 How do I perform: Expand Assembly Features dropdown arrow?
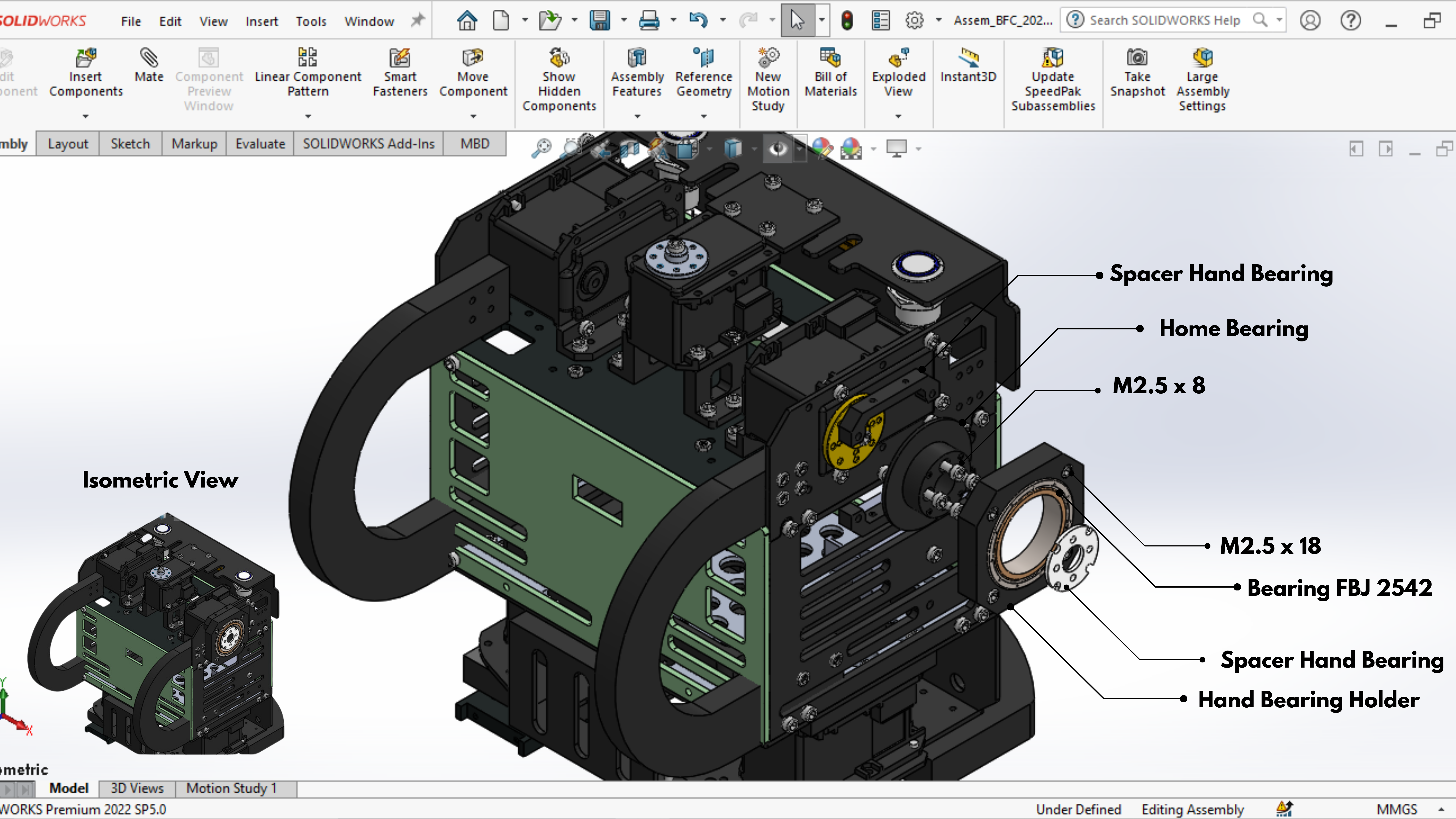(x=637, y=116)
